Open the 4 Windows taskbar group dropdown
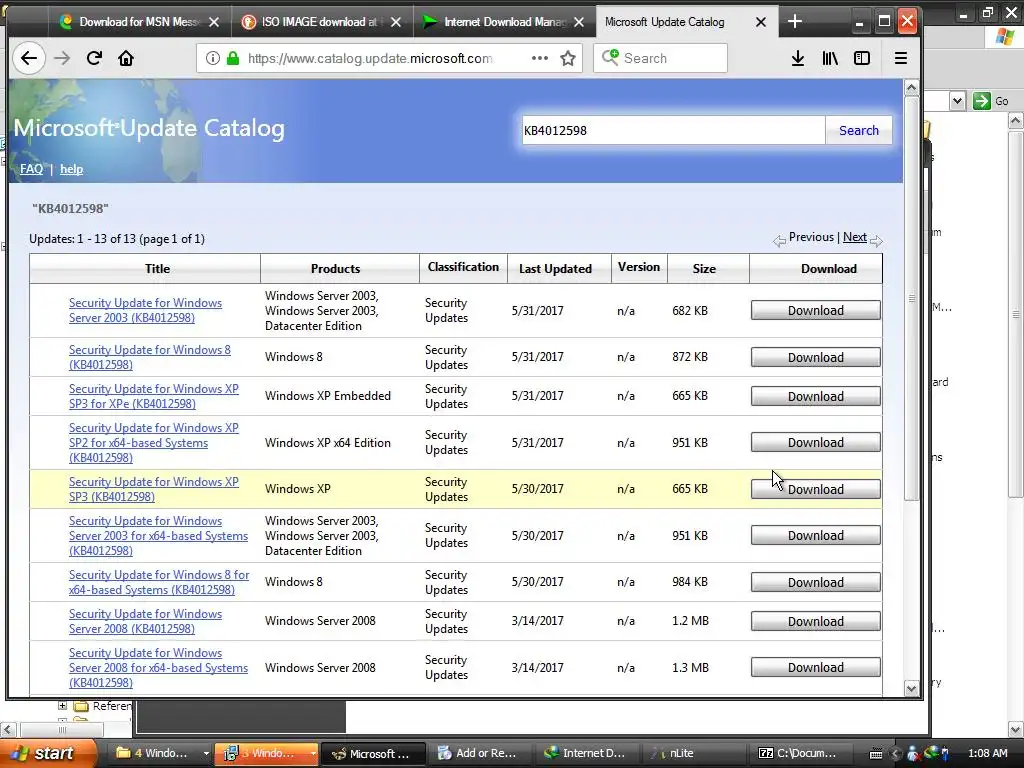The height and width of the screenshot is (768, 1024). coord(206,753)
